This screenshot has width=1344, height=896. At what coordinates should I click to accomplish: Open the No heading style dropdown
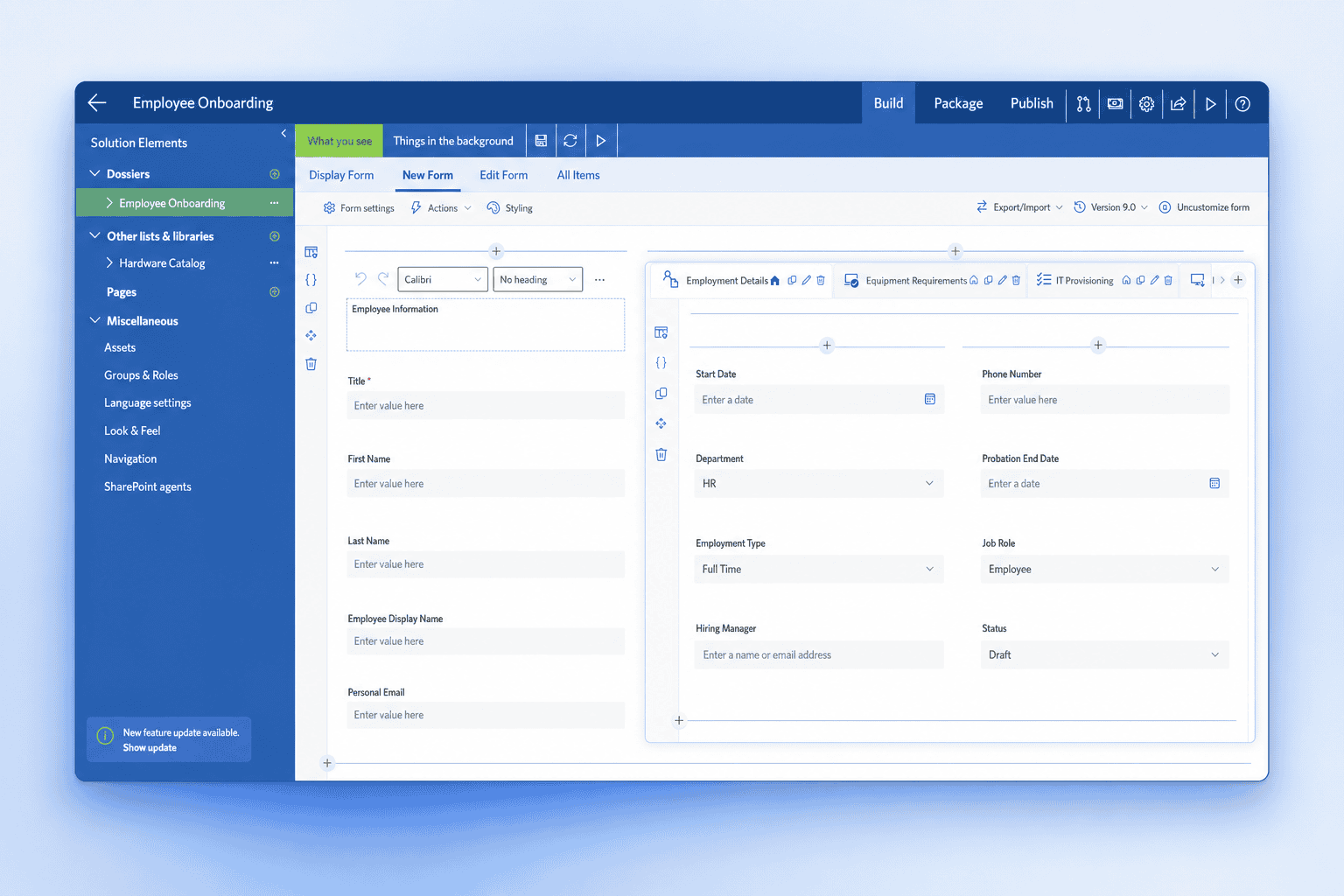coord(538,279)
